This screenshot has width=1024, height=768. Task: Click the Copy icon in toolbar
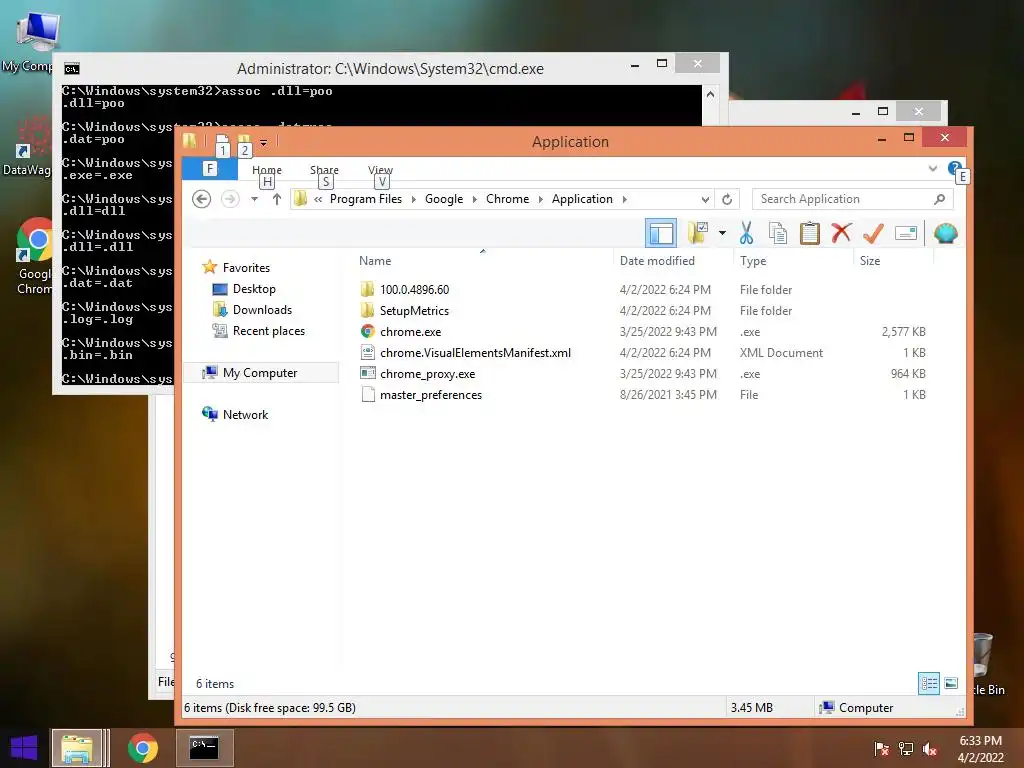click(777, 233)
